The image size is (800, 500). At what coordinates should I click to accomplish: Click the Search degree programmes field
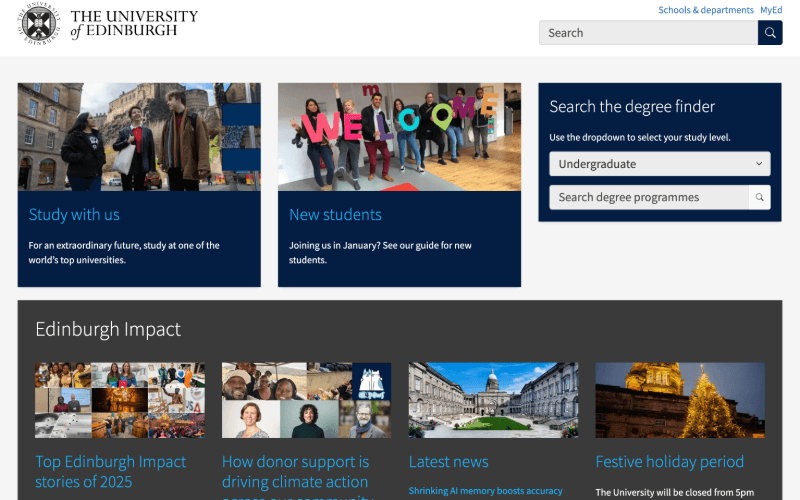649,197
